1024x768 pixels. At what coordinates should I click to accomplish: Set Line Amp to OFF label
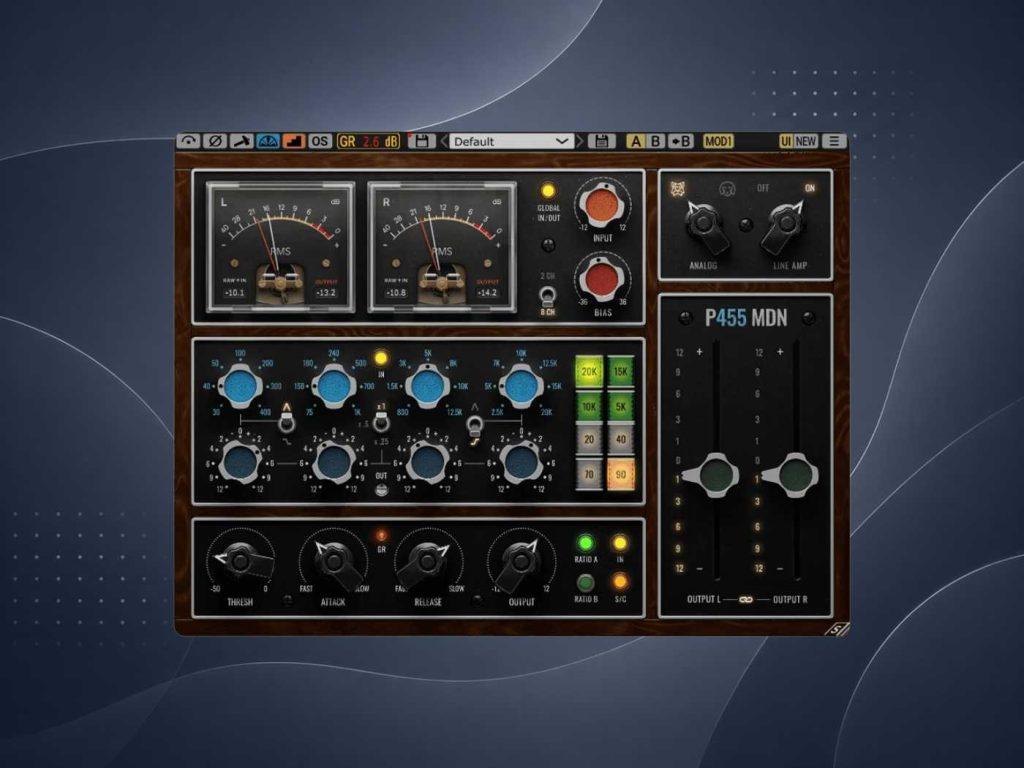coord(763,188)
